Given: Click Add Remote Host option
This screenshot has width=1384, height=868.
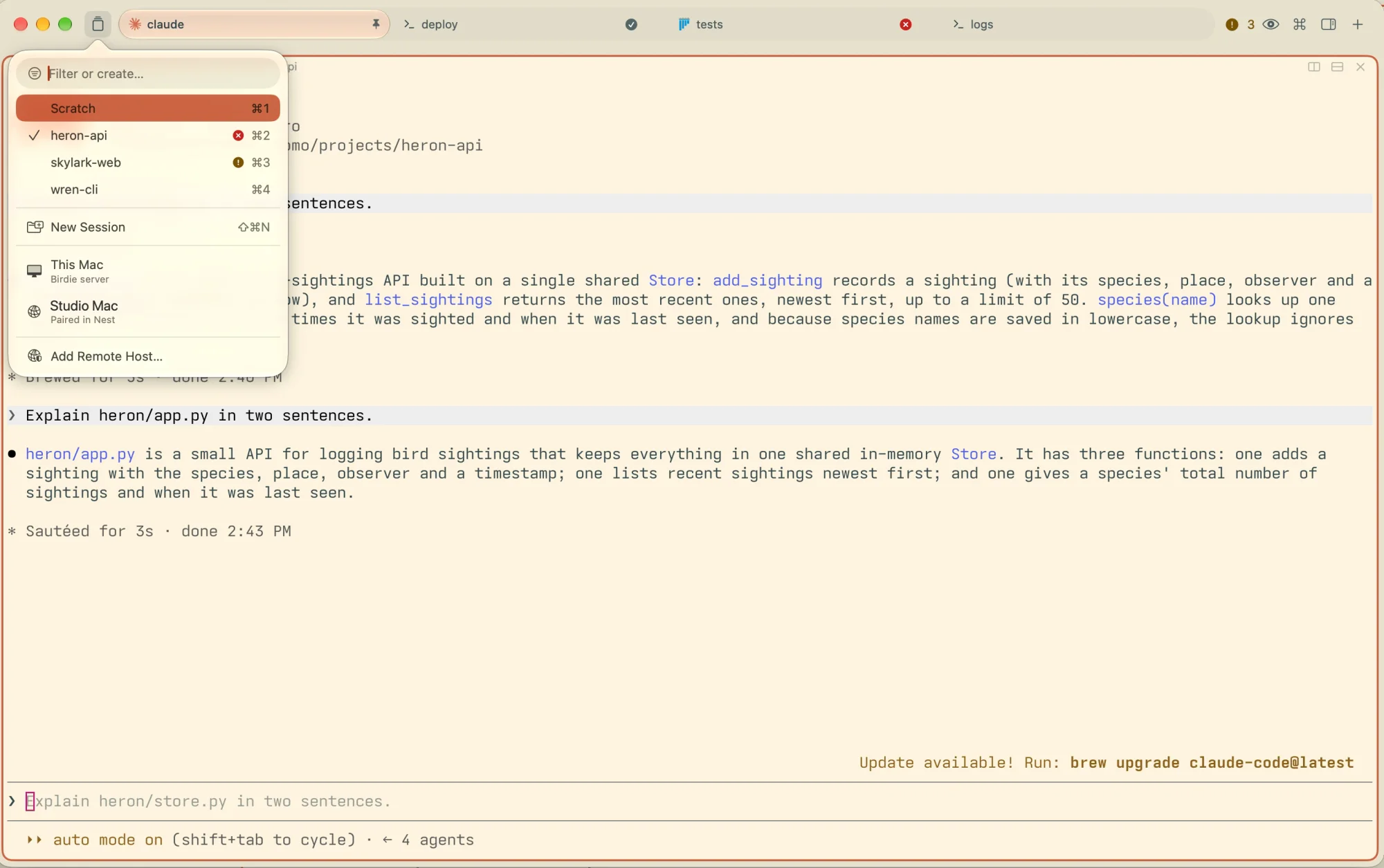Looking at the screenshot, I should click(148, 356).
